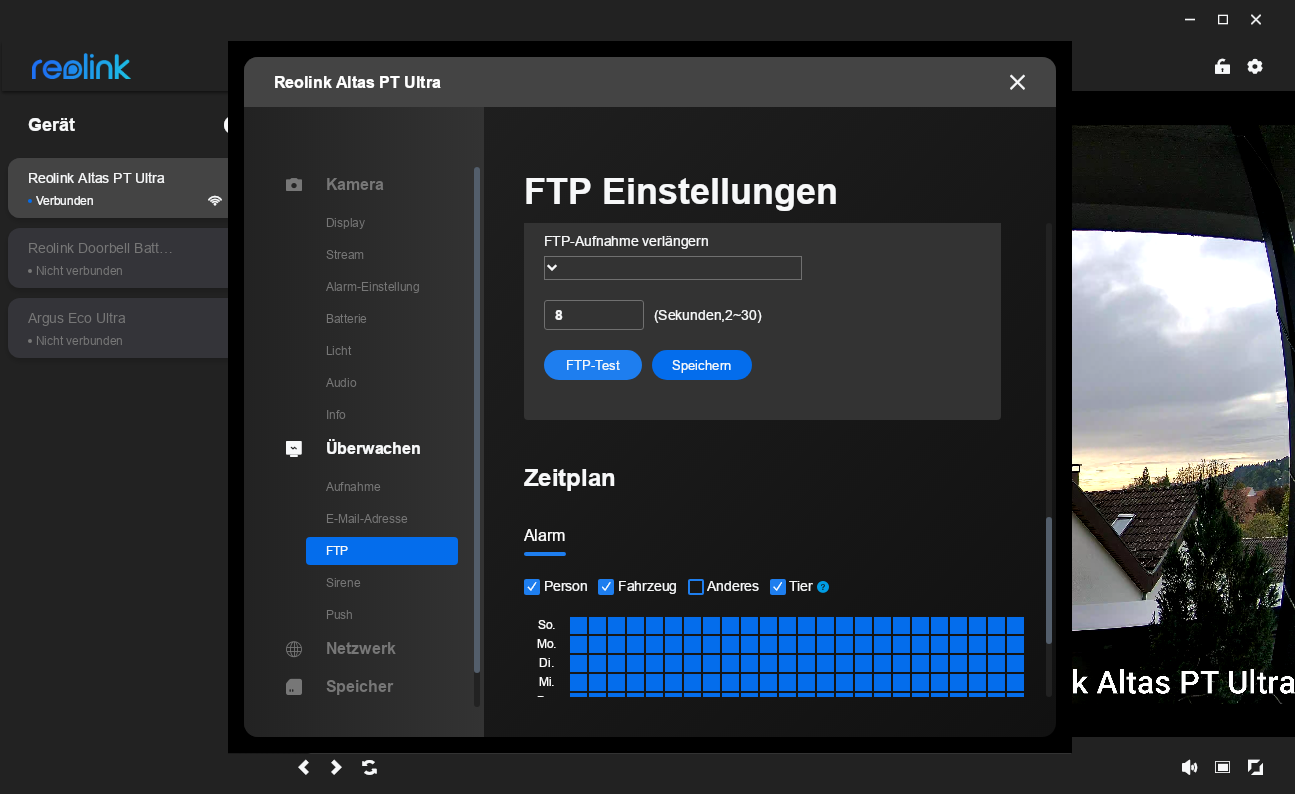Open Alarm-Einstellung in the sidebar

[x=373, y=287]
